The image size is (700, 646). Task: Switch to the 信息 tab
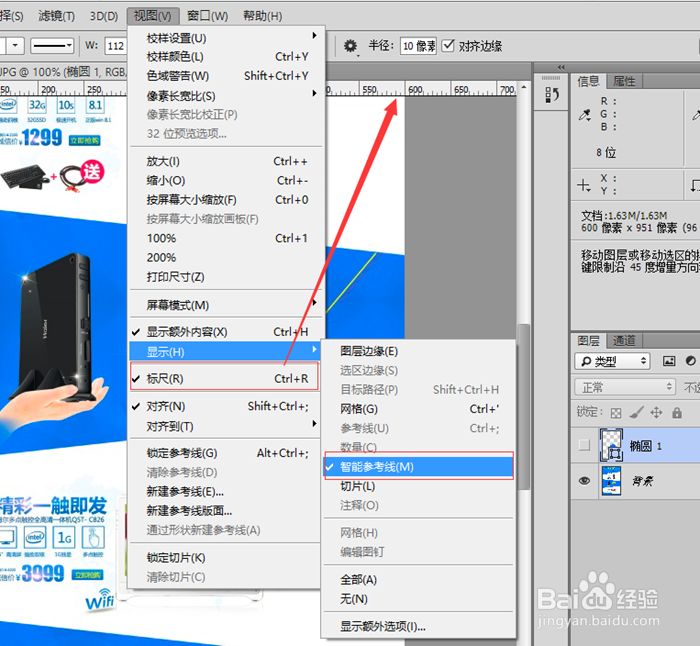[588, 81]
